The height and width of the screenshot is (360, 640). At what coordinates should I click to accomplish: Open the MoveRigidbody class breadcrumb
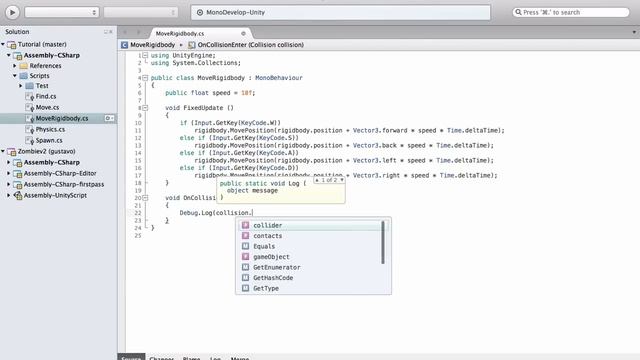tap(152, 45)
